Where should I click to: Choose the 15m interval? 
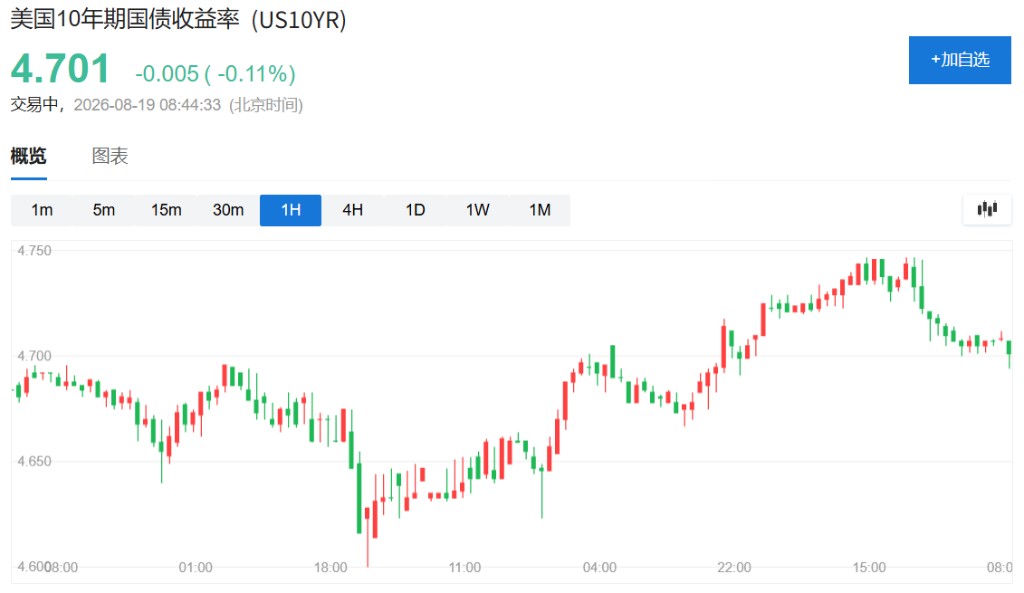166,210
